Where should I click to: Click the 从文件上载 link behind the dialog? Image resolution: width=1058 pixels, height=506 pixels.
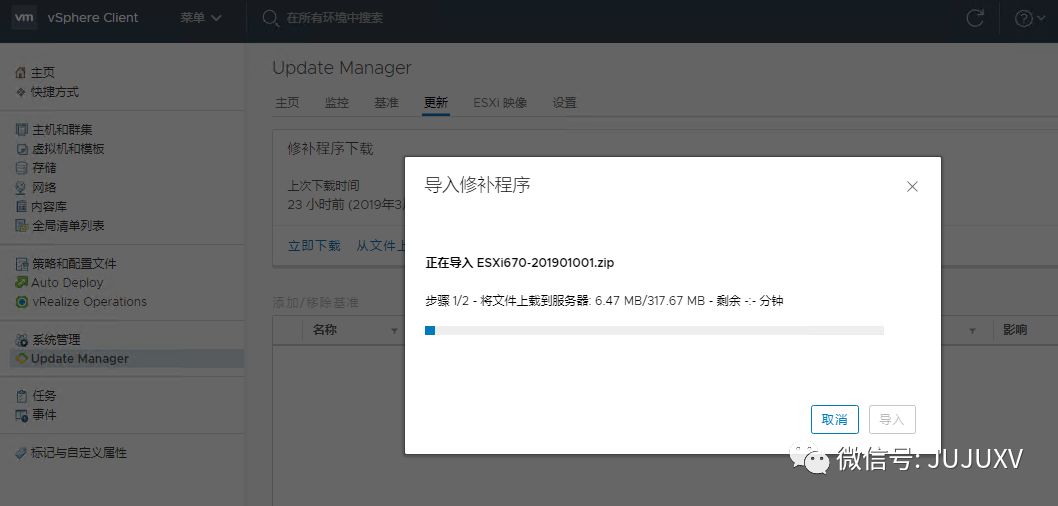[x=381, y=246]
